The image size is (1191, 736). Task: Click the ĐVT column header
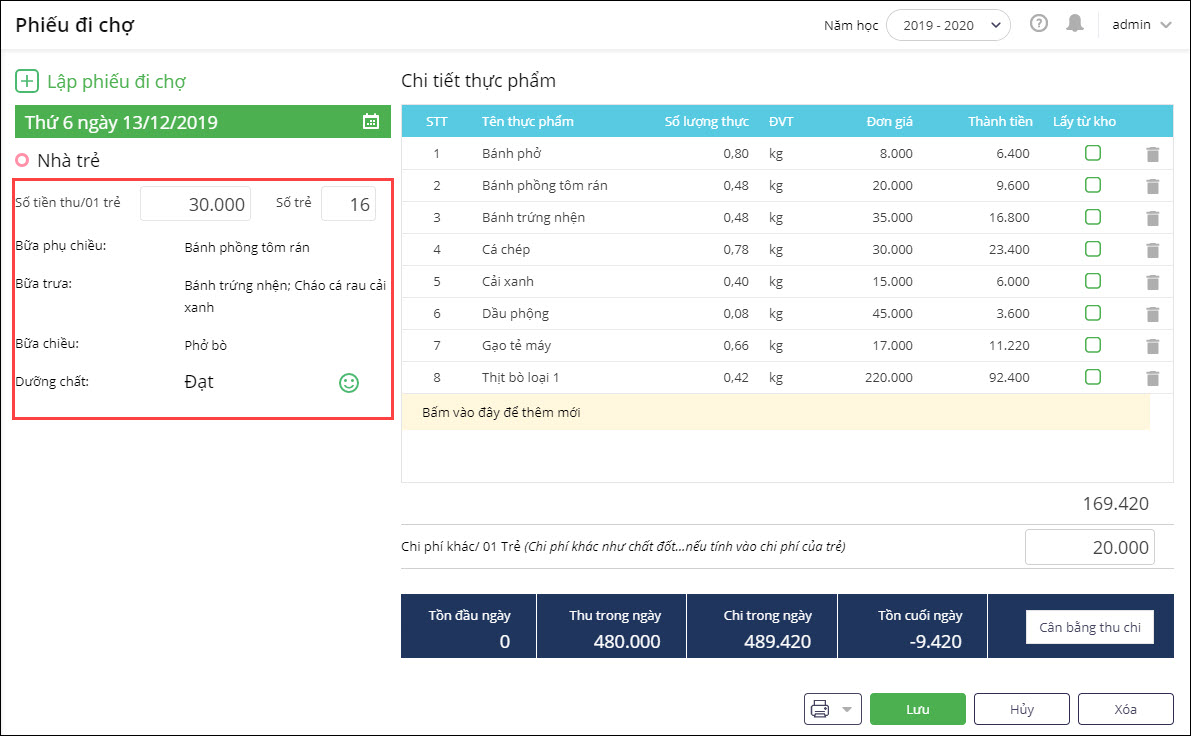coord(781,122)
